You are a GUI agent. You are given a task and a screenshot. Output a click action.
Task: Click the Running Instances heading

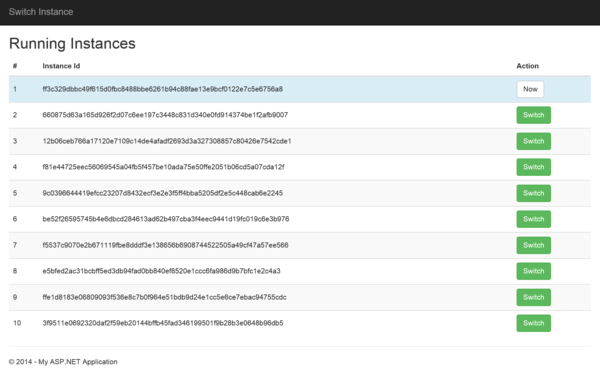tap(72, 44)
